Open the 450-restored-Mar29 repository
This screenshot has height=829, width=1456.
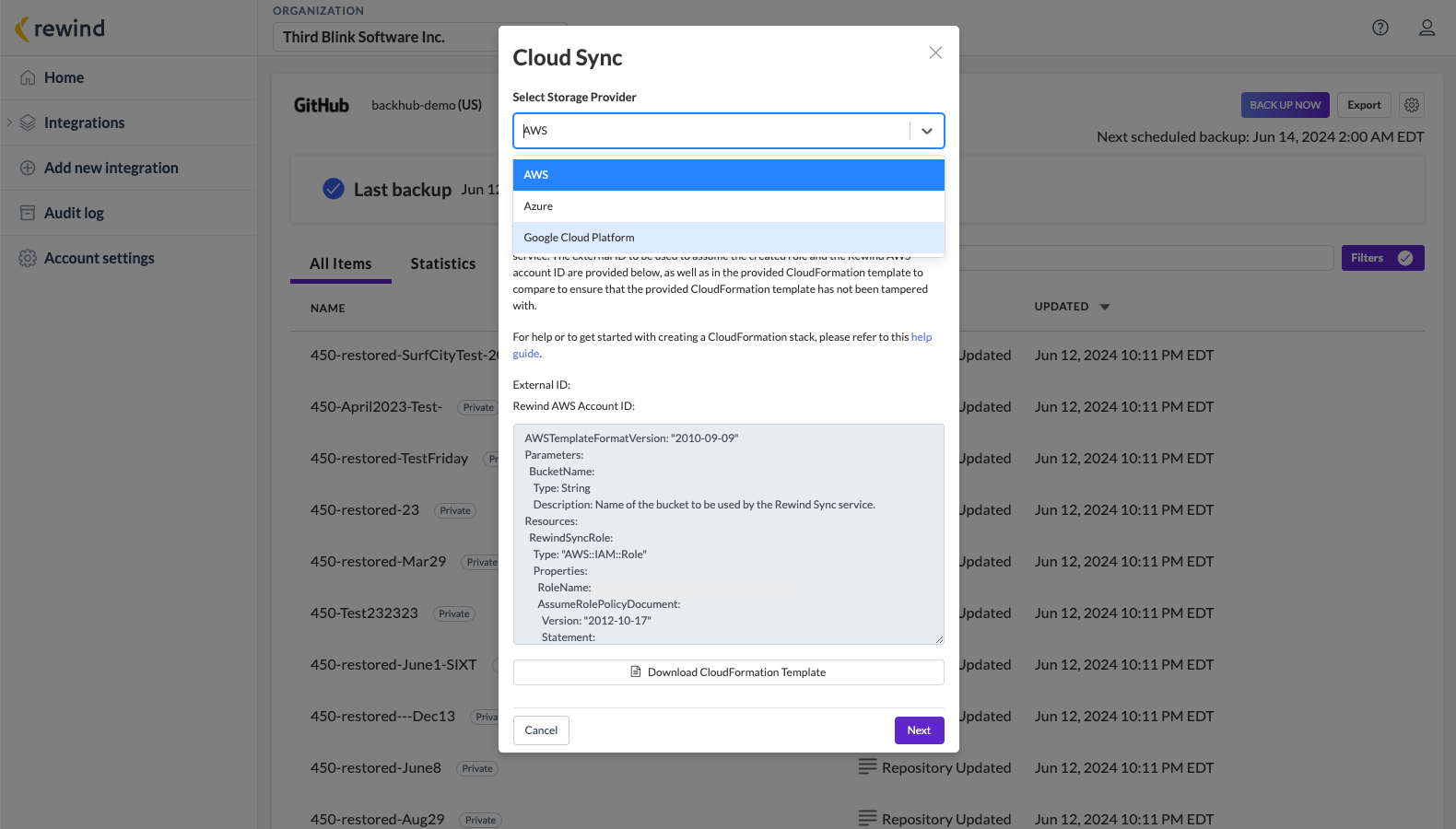pyautogui.click(x=378, y=561)
